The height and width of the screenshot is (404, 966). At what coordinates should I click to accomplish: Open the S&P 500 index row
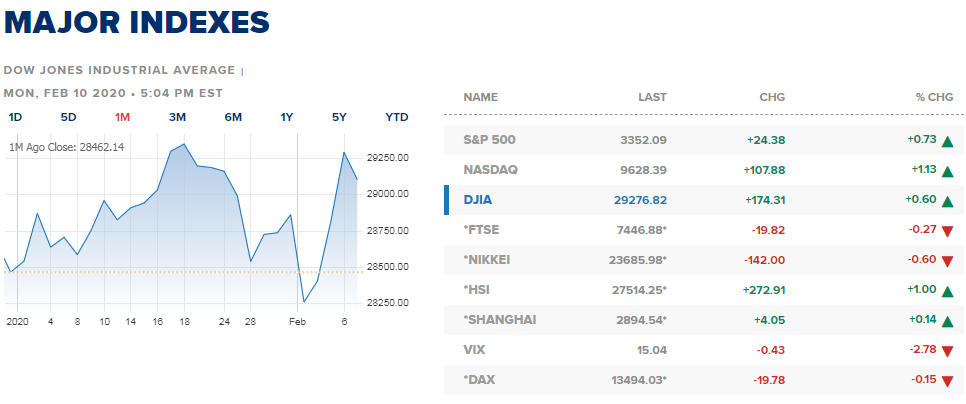[x=704, y=140]
